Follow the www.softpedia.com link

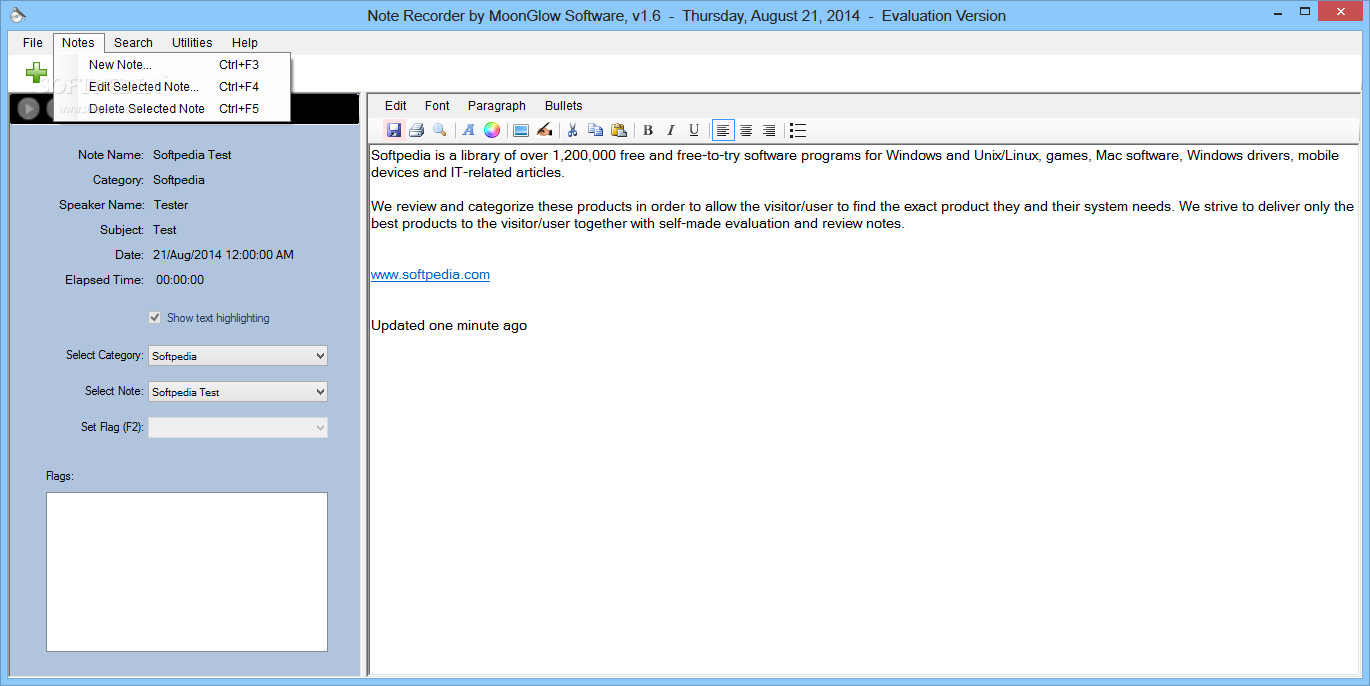click(x=430, y=275)
